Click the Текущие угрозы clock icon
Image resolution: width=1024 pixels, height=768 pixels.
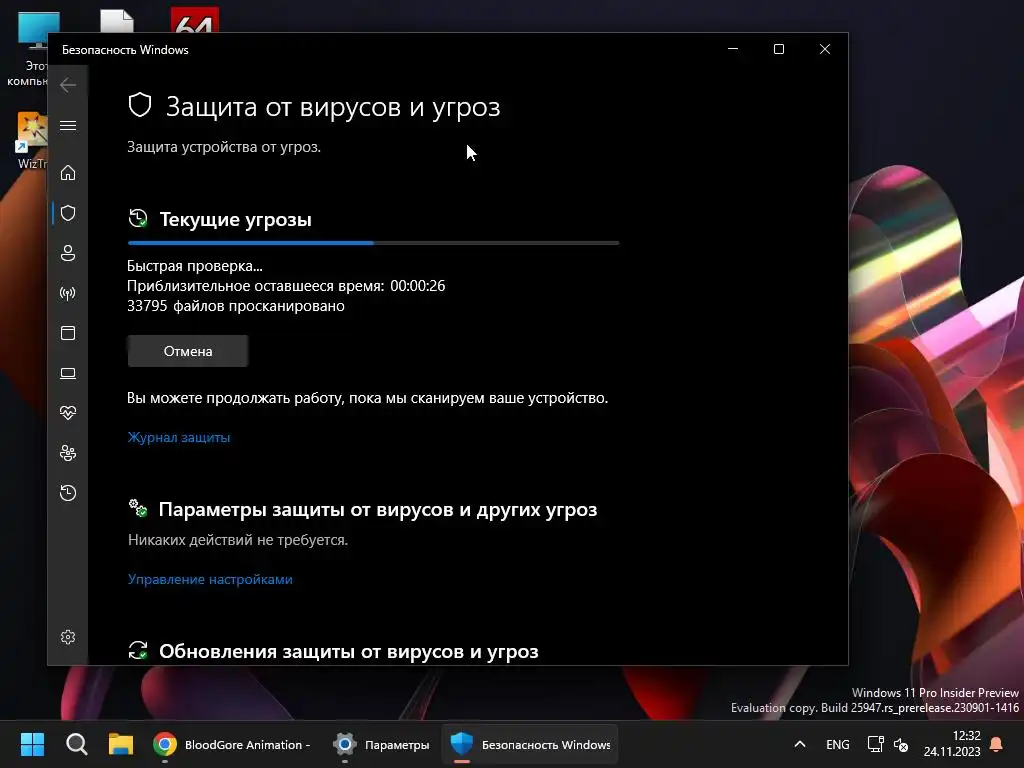(x=138, y=218)
